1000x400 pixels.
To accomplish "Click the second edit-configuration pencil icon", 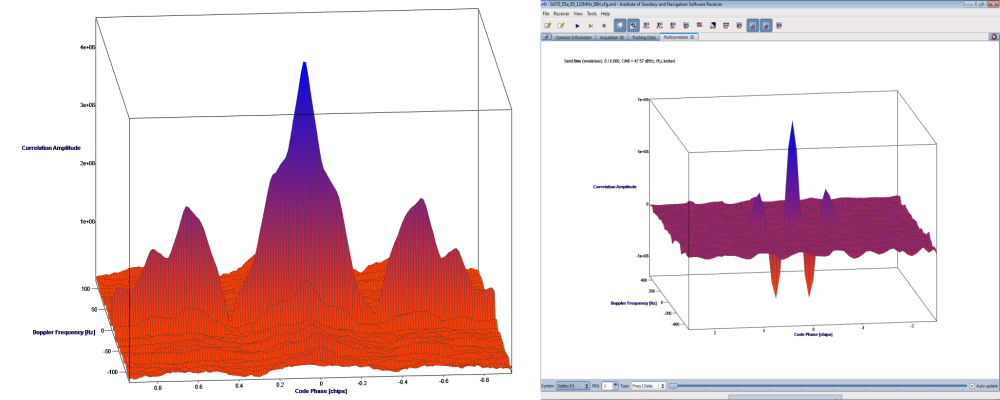I will tap(561, 26).
